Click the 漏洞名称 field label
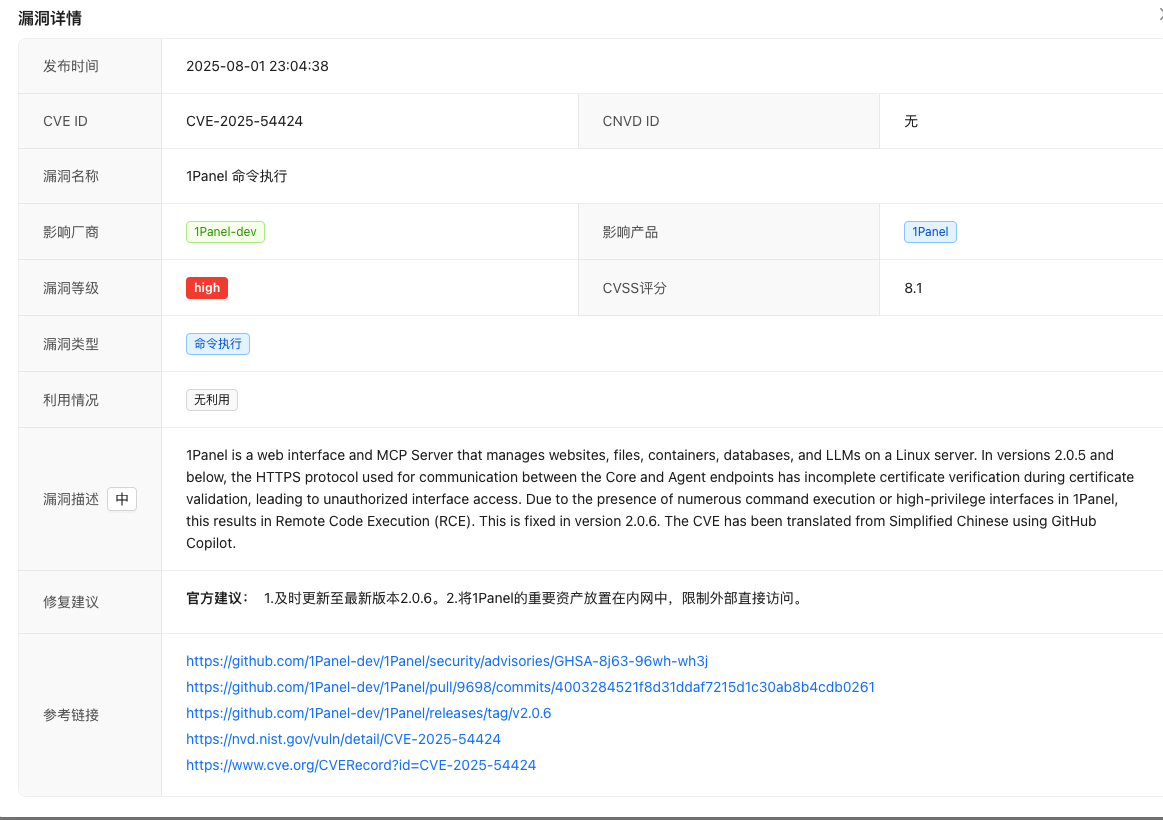1163x820 pixels. (x=70, y=176)
